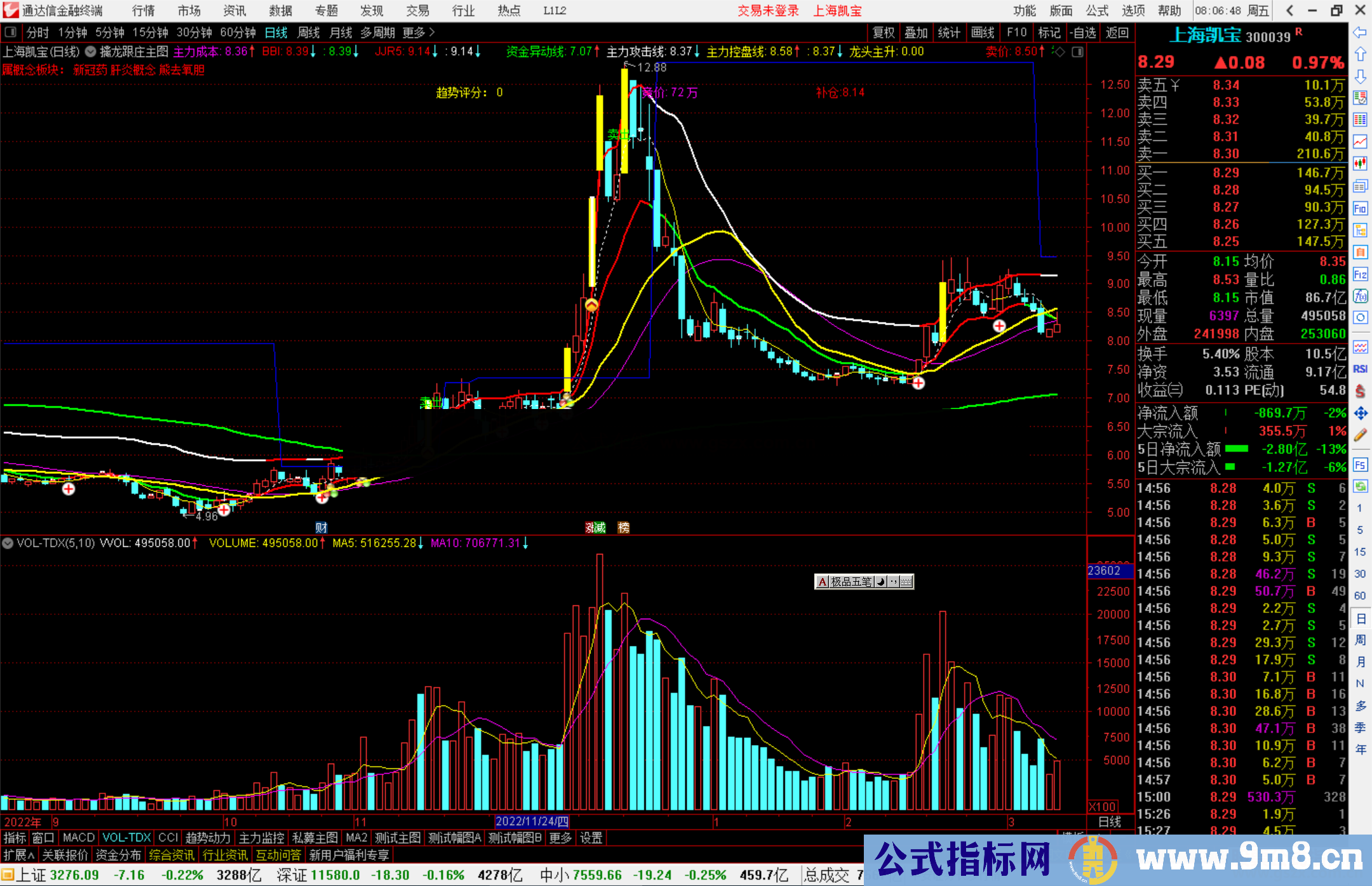This screenshot has width=1372, height=886.
Task: Click the F12 sidebar icon
Action: (1360, 274)
